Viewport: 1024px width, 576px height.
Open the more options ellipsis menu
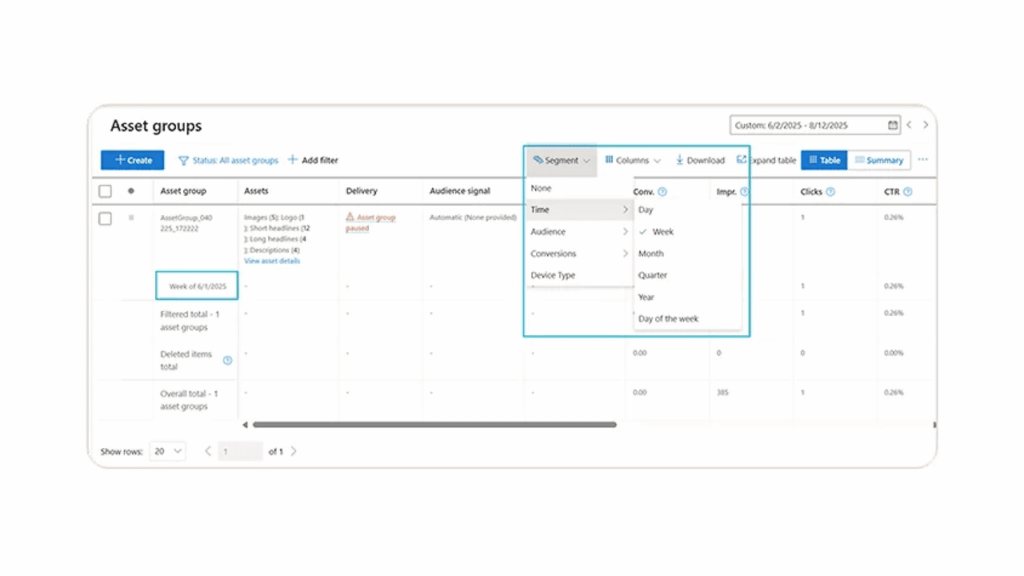coord(922,160)
